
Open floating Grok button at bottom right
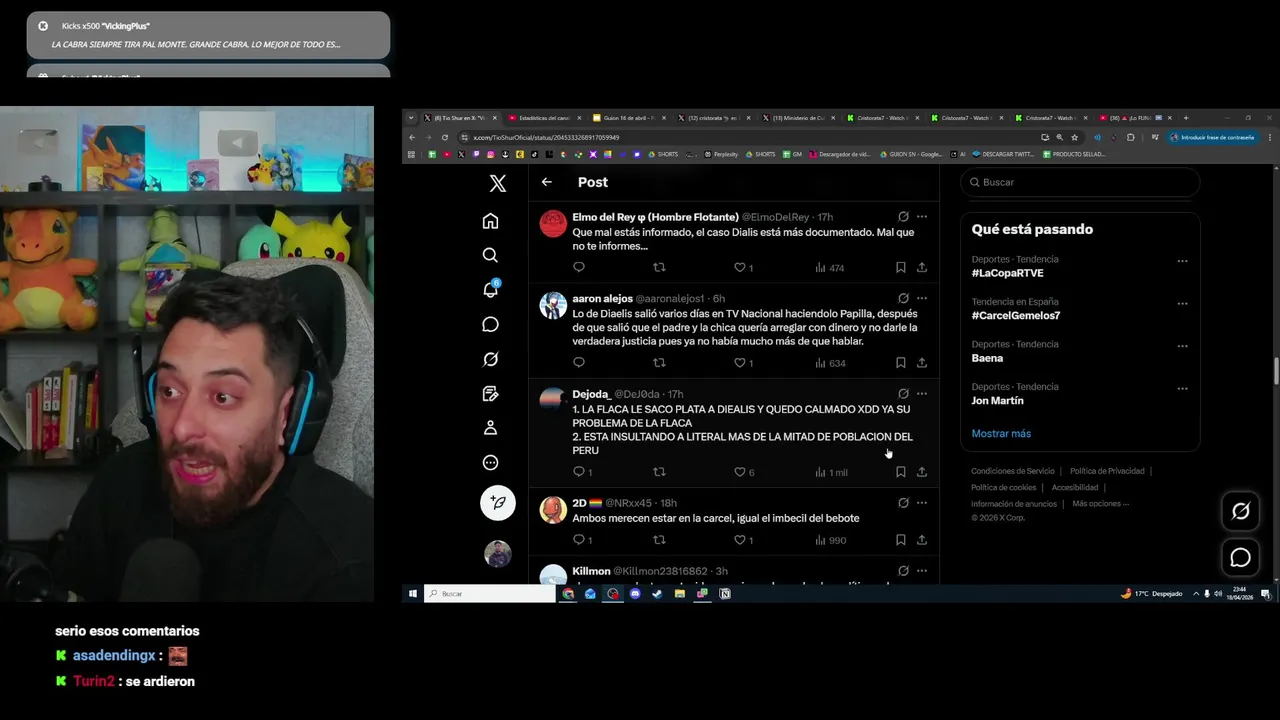coord(1240,511)
